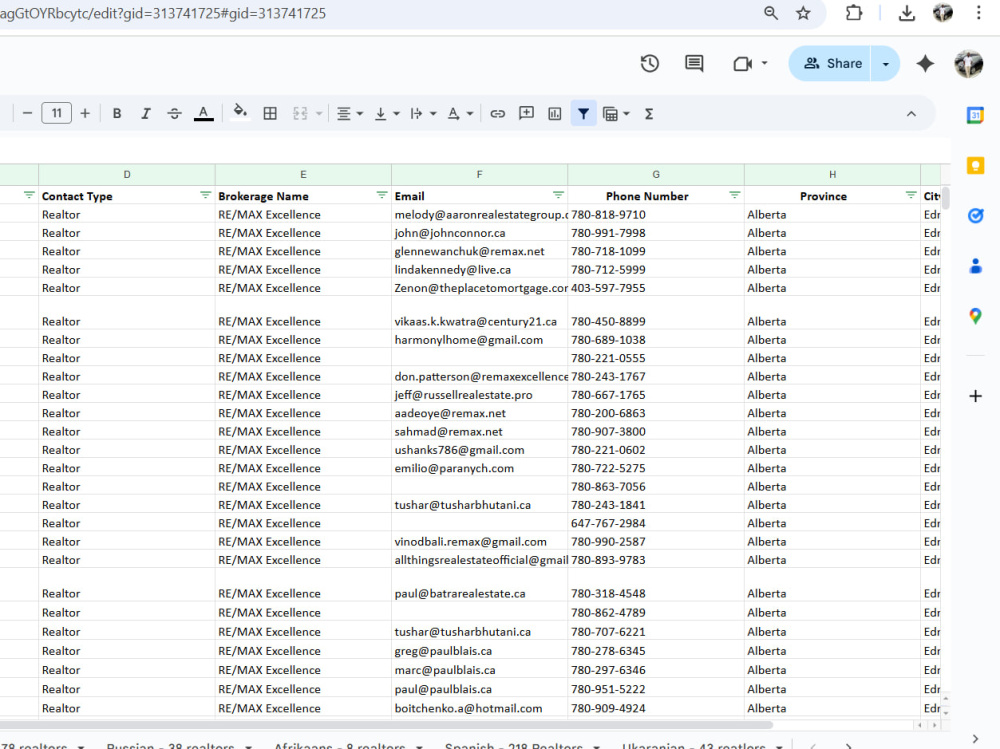Open the borders tool
Image resolution: width=1000 pixels, height=749 pixels.
270,114
